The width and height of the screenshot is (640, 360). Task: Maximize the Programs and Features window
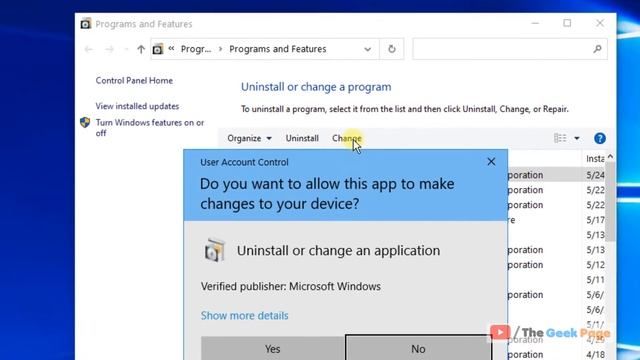click(567, 23)
